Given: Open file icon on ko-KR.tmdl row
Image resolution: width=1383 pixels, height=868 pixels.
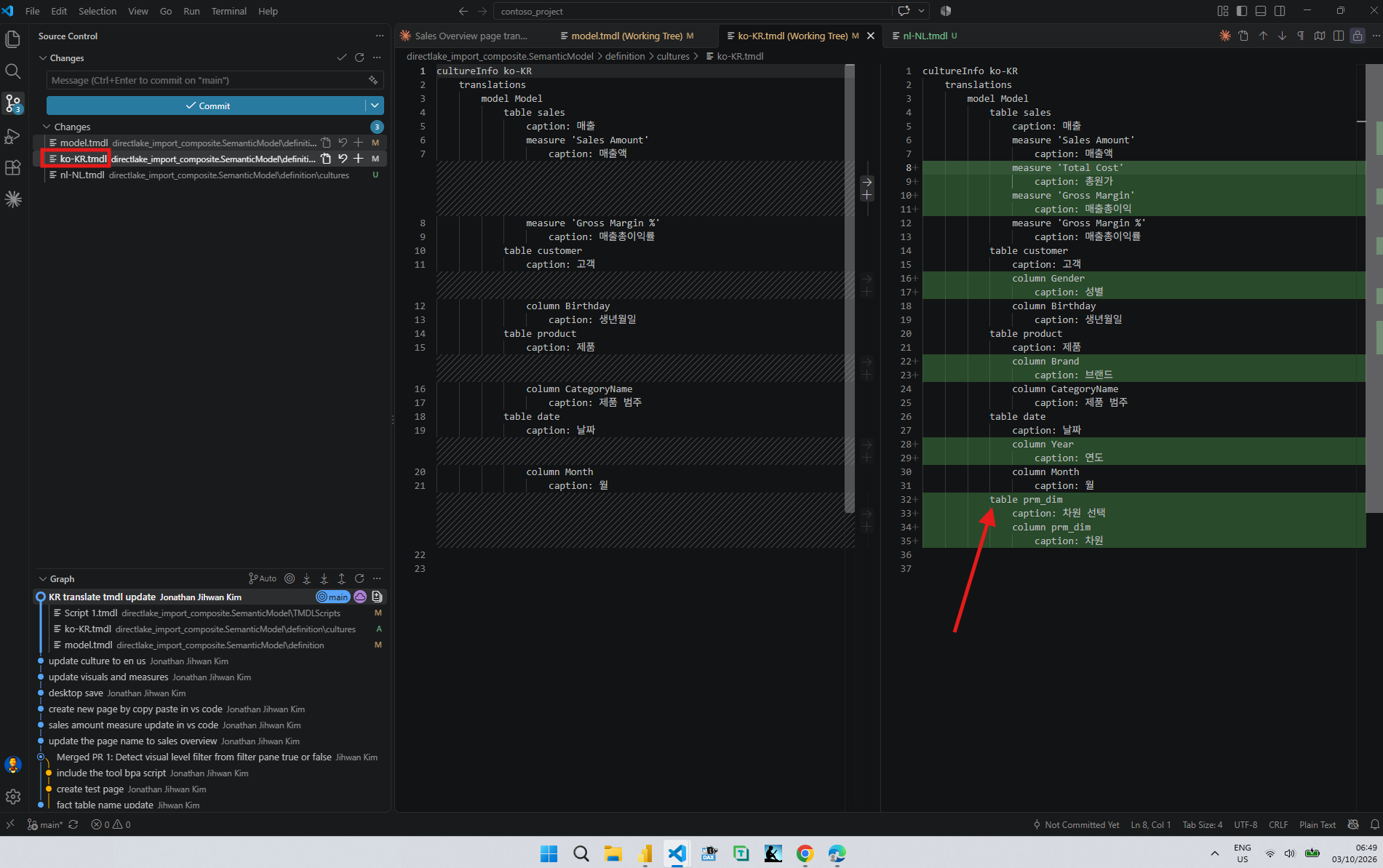Looking at the screenshot, I should coord(326,159).
